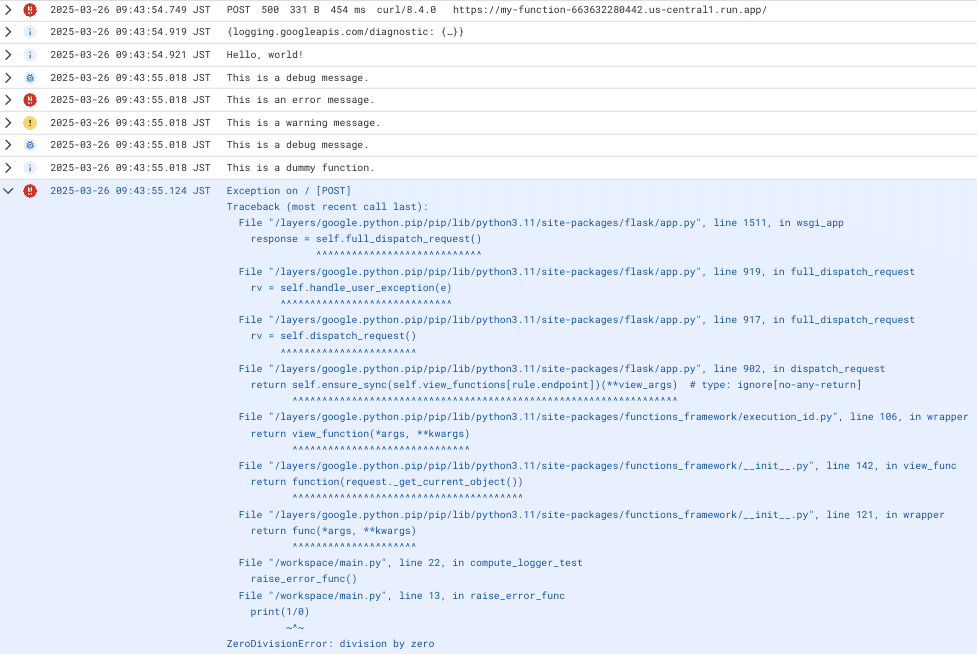Expand the warning message log entry
This screenshot has height=654, width=977.
click(8, 122)
